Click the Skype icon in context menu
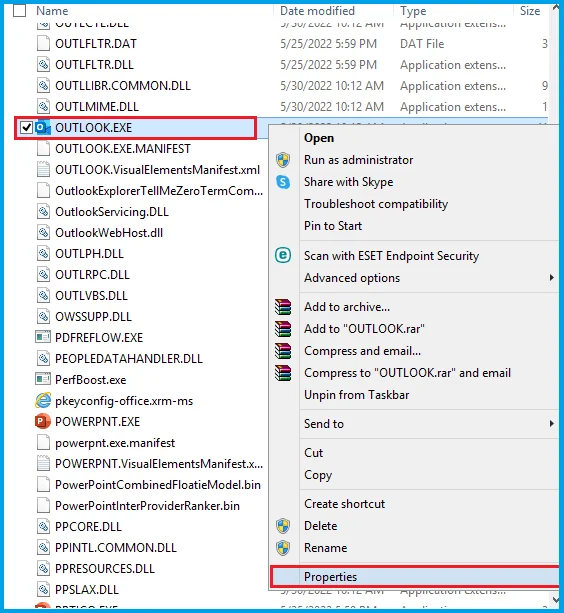This screenshot has height=613, width=564. click(283, 182)
